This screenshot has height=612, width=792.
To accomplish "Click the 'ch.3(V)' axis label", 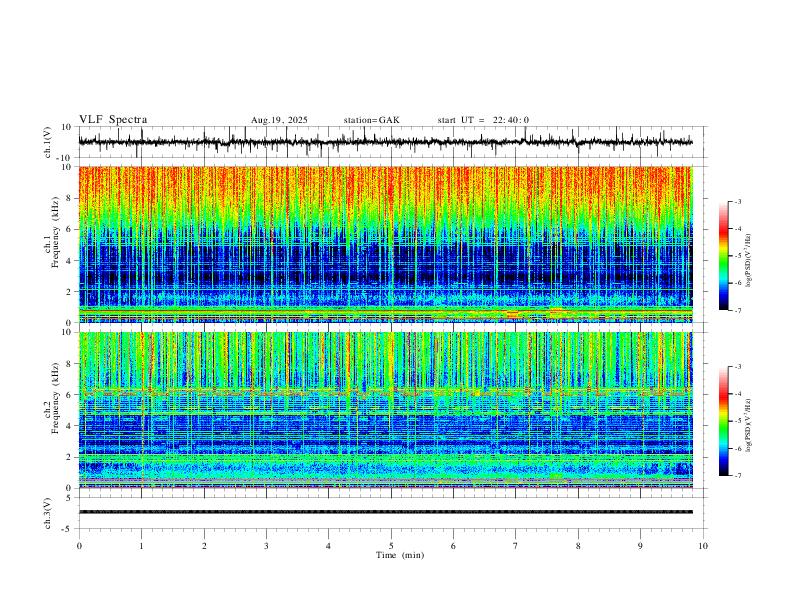I will click(48, 513).
